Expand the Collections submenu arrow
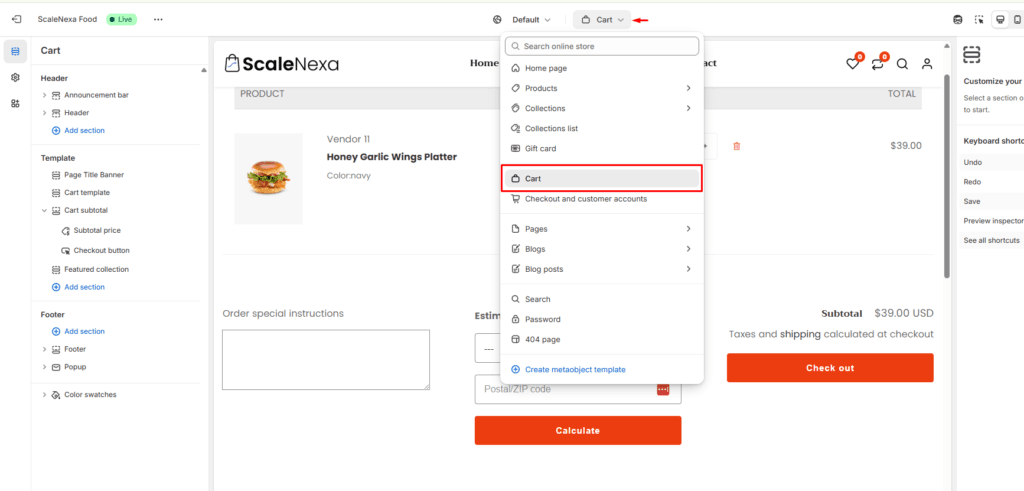The width and height of the screenshot is (1024, 491). coord(688,108)
